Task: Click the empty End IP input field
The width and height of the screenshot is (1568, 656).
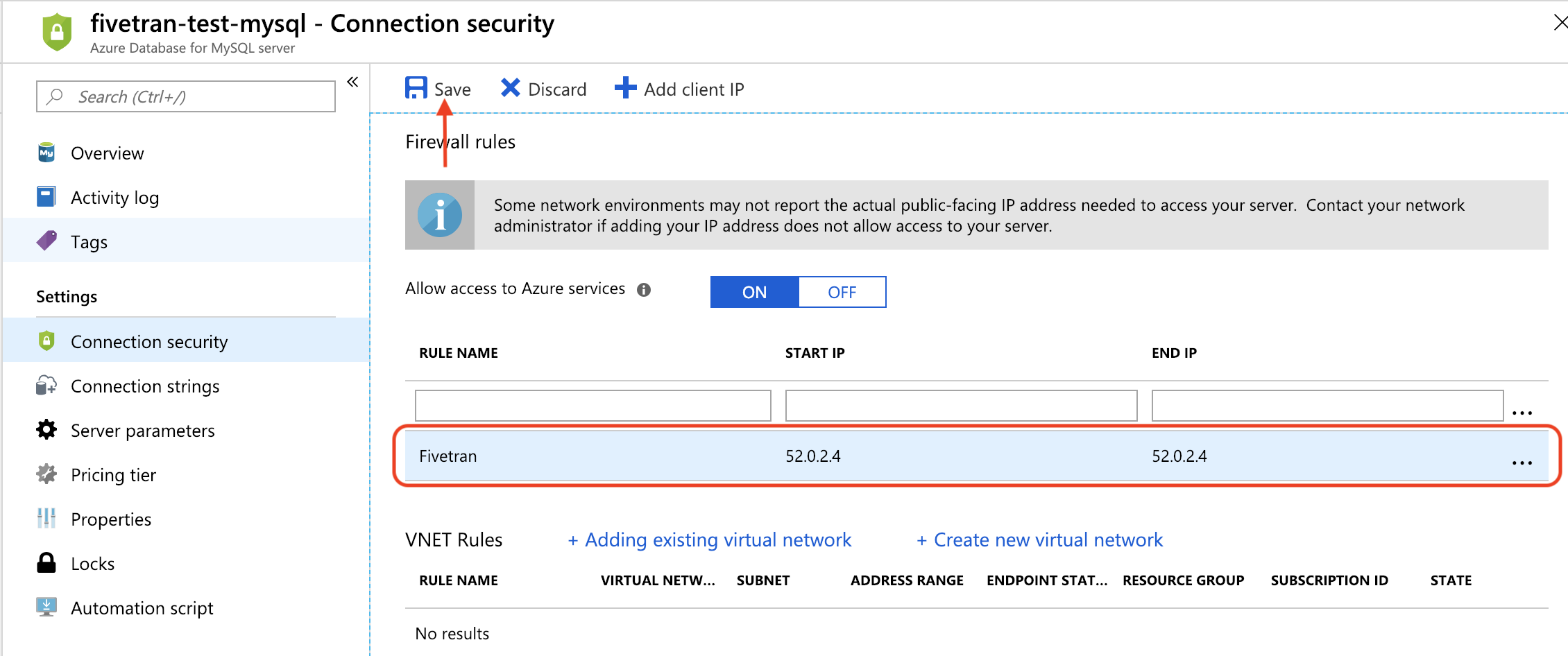Action: click(1327, 405)
